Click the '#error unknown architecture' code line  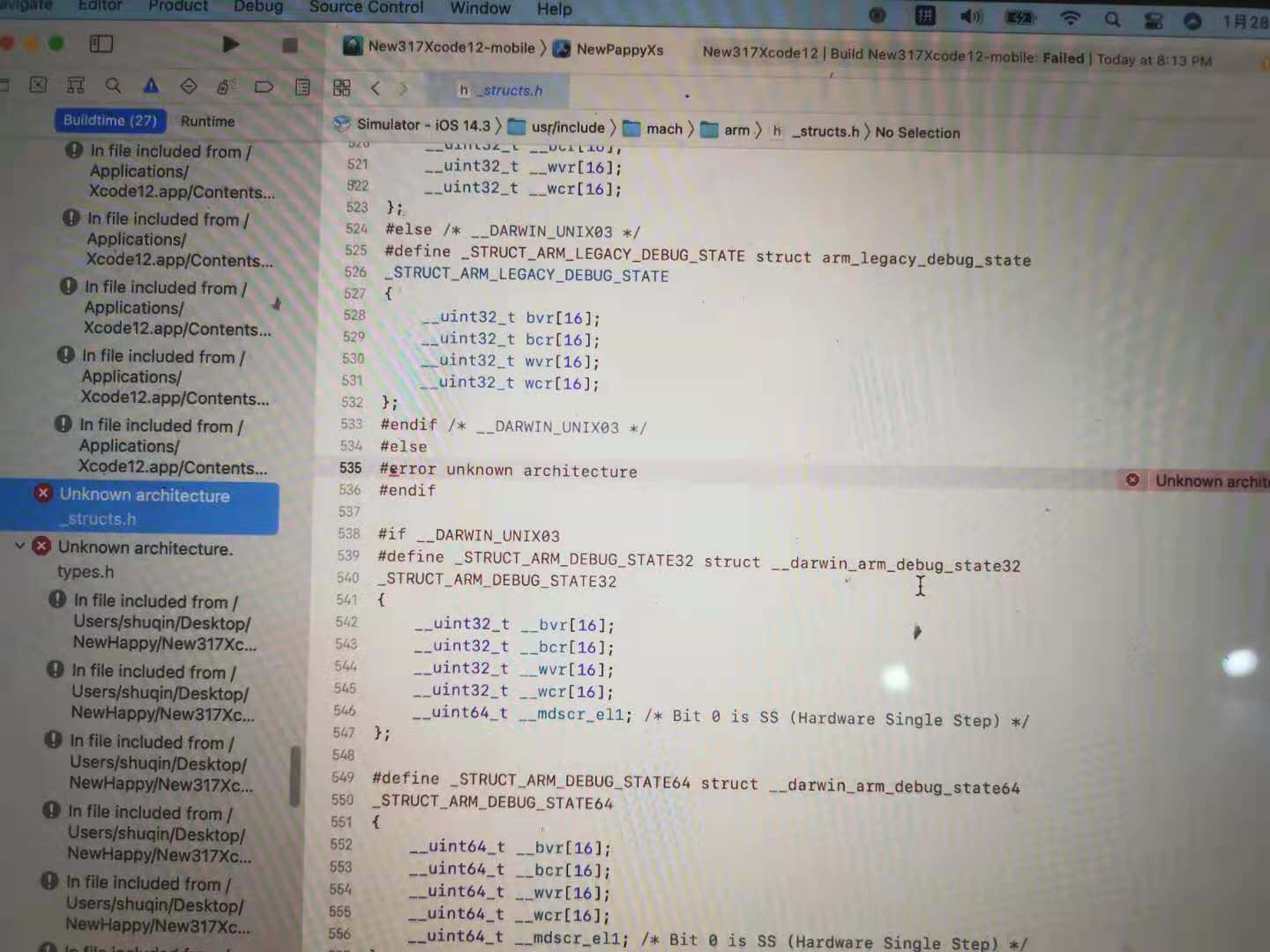click(x=508, y=470)
